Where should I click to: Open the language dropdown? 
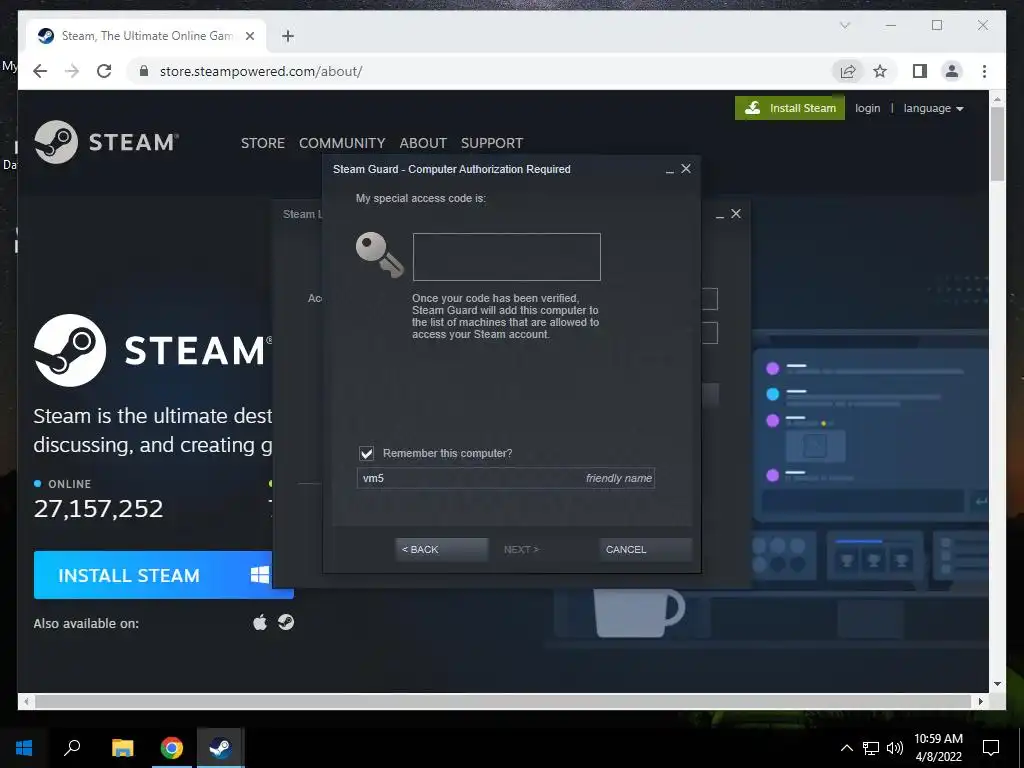pos(933,108)
